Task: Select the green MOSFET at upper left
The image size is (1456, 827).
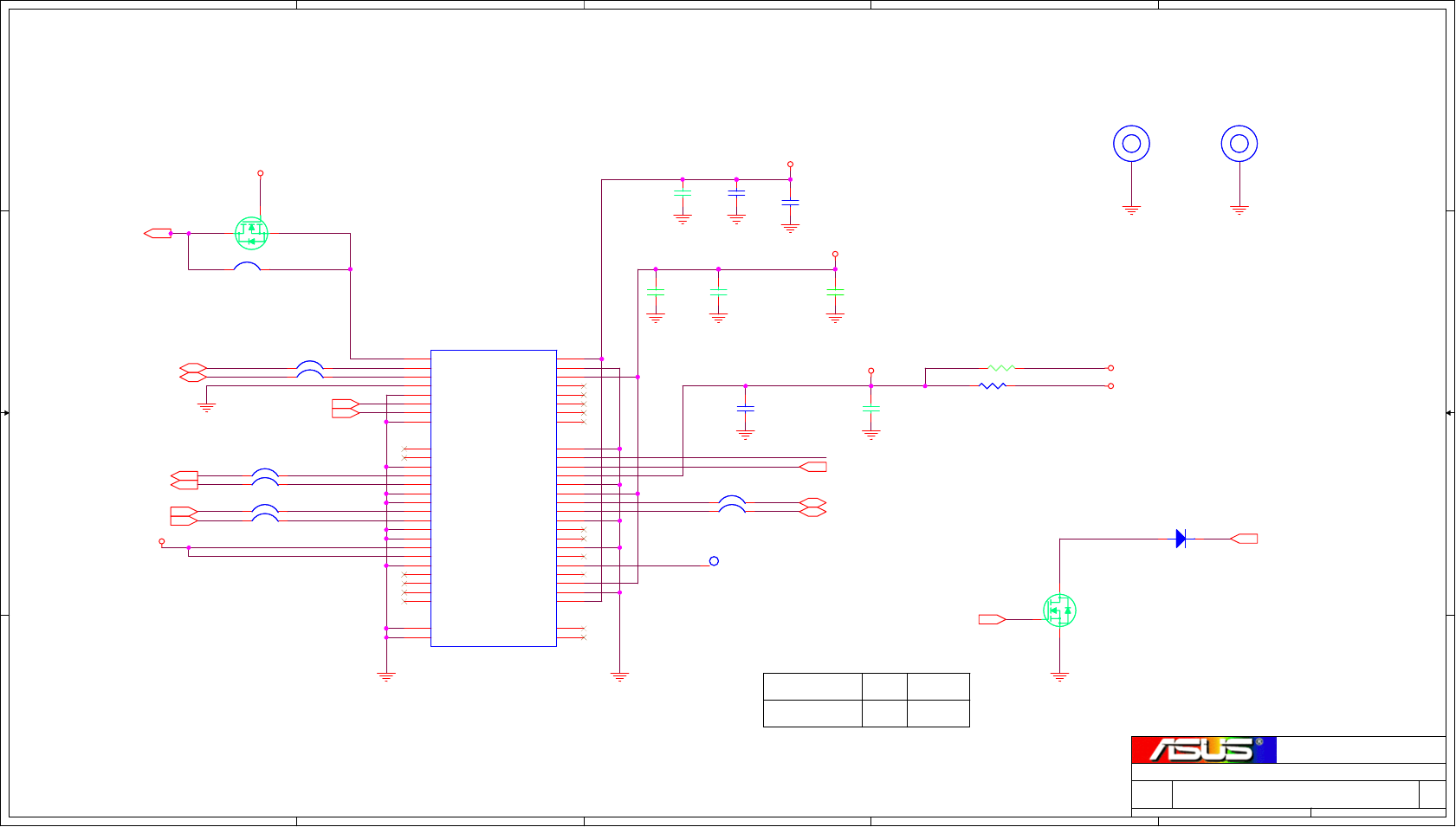Action: [x=251, y=233]
